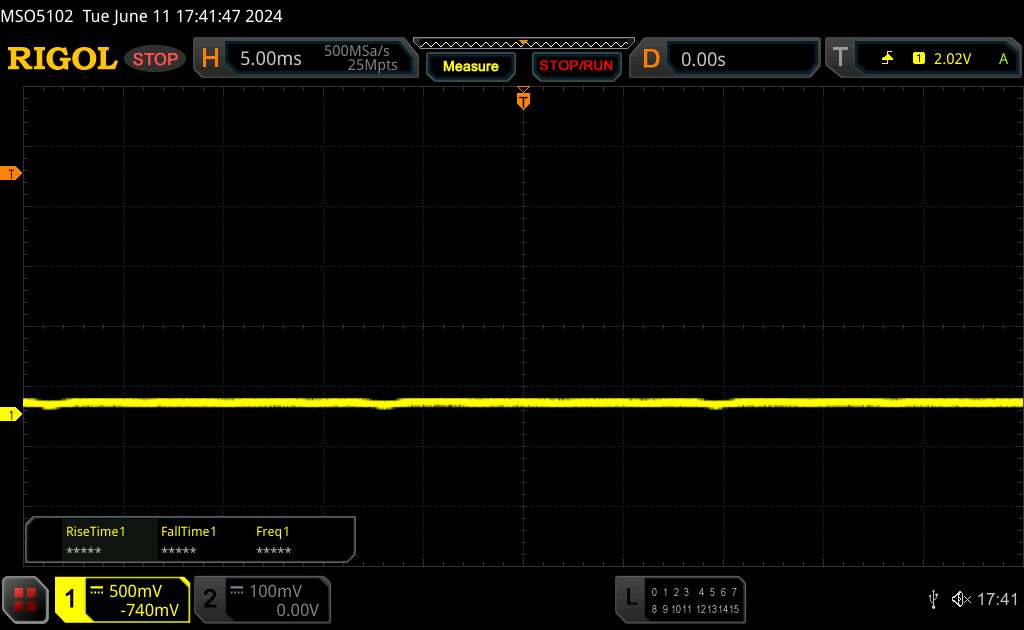Select the RiseTime1 measurement
This screenshot has width=1024, height=630.
(x=95, y=540)
